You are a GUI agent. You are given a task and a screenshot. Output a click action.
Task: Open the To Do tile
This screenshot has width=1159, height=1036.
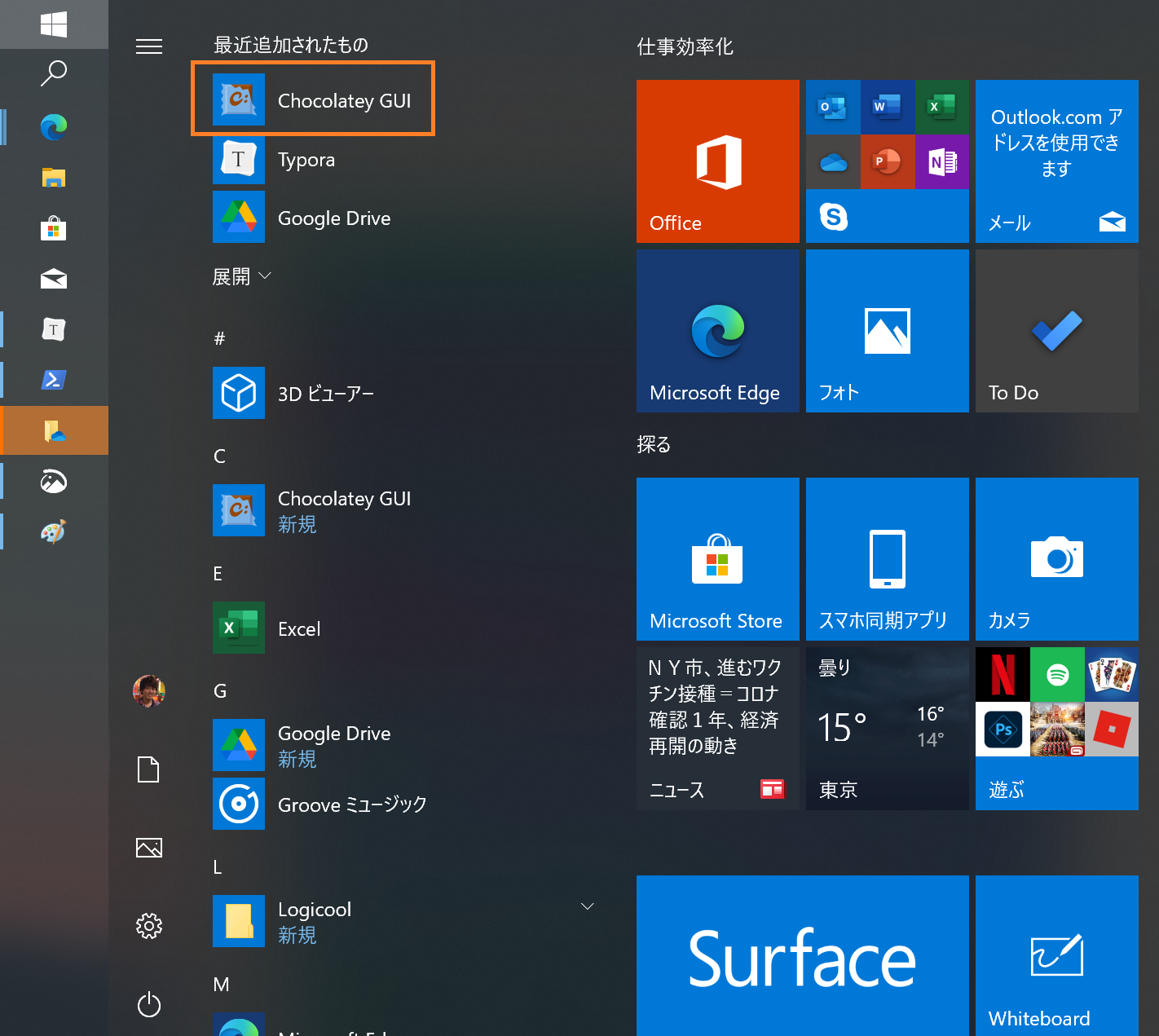1057,331
